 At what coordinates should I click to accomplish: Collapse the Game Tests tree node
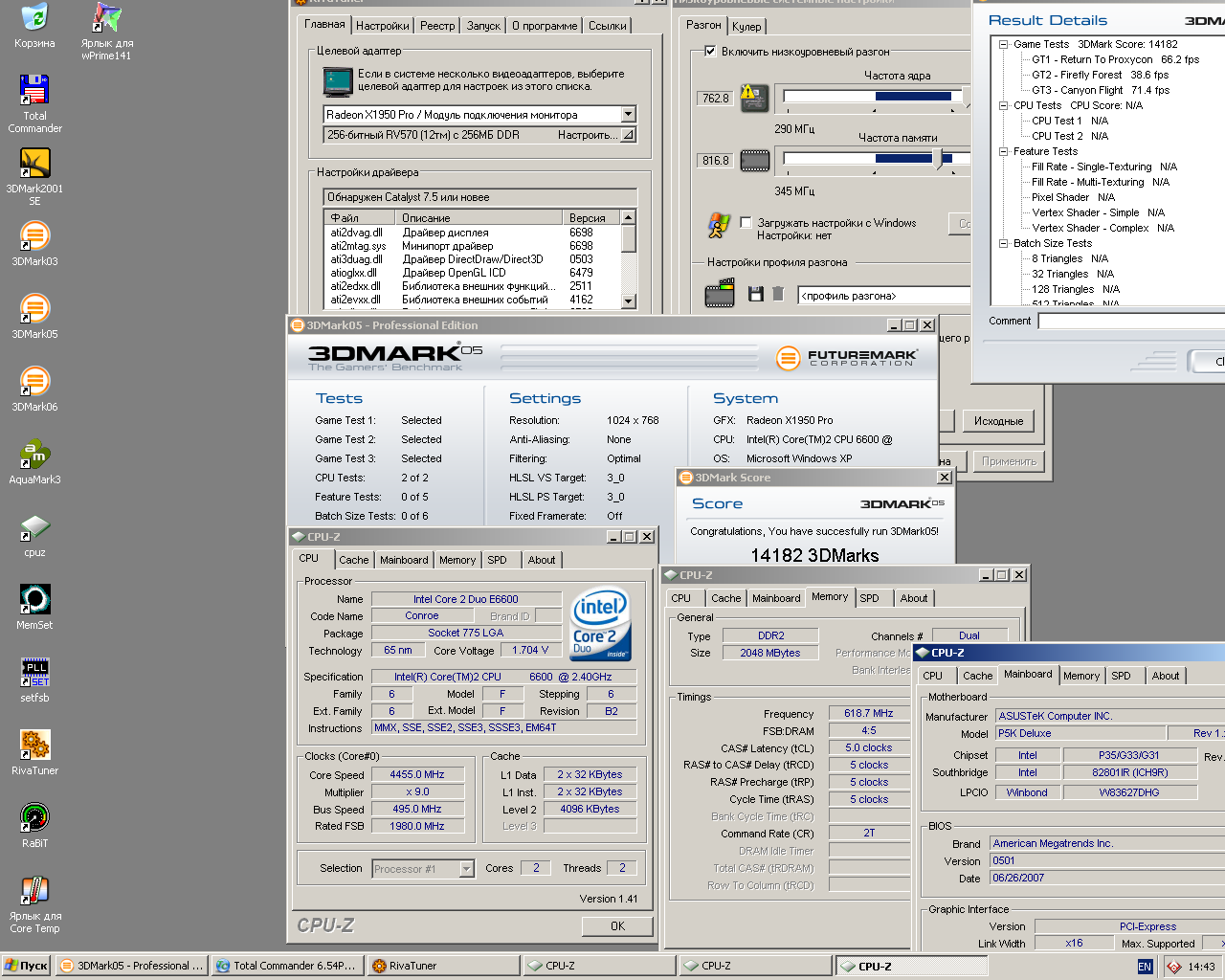pyautogui.click(x=1003, y=44)
